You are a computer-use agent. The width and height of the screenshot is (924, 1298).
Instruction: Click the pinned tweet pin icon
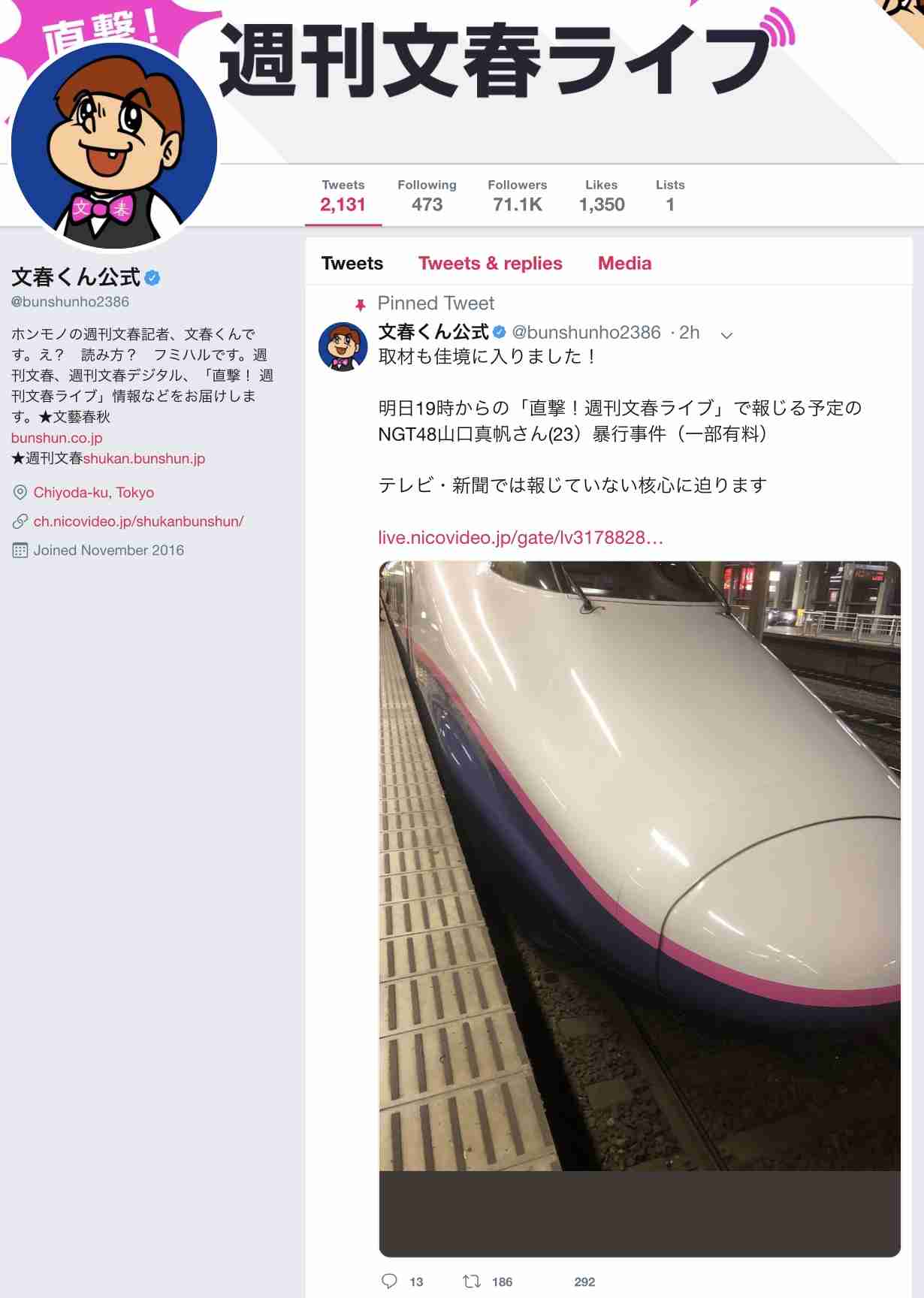tap(361, 304)
